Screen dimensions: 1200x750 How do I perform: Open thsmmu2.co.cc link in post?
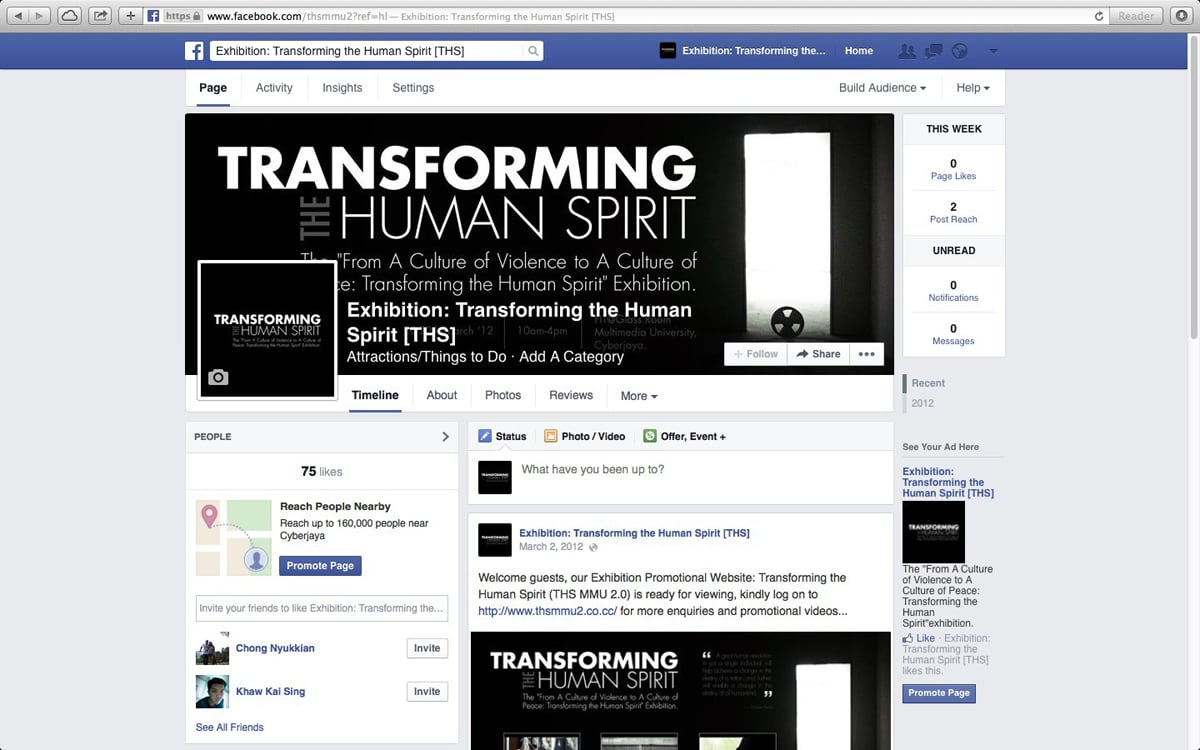click(x=548, y=611)
